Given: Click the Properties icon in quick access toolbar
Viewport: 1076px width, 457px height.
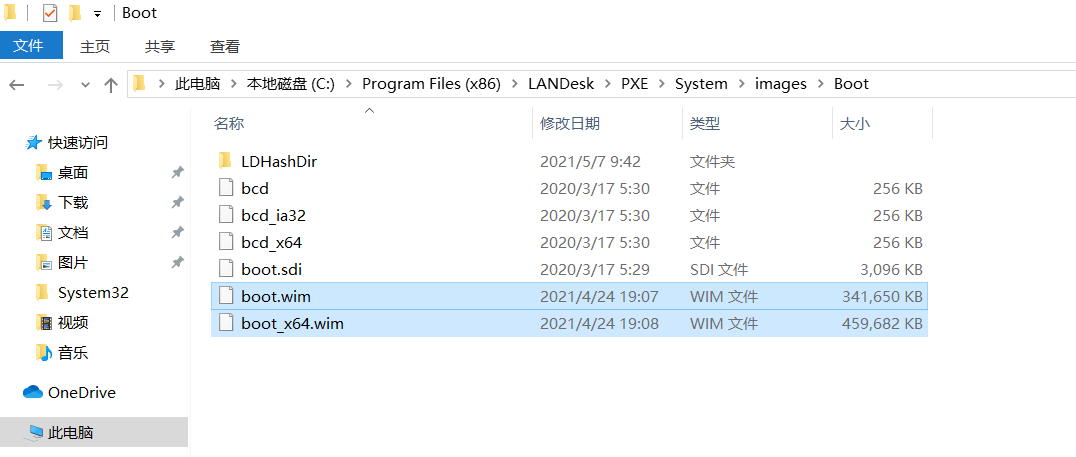Looking at the screenshot, I should [x=50, y=13].
